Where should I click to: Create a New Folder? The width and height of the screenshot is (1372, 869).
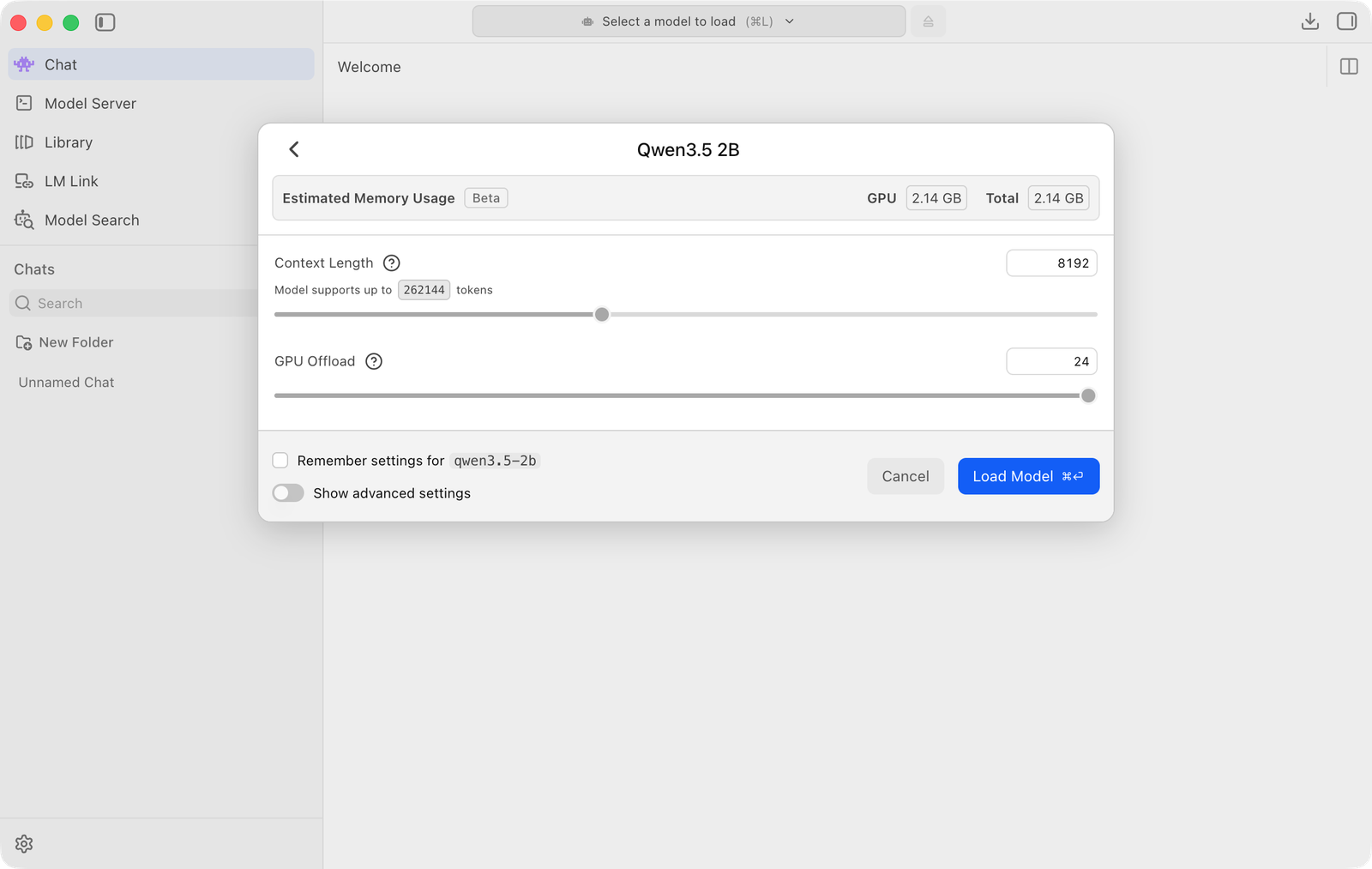point(64,342)
